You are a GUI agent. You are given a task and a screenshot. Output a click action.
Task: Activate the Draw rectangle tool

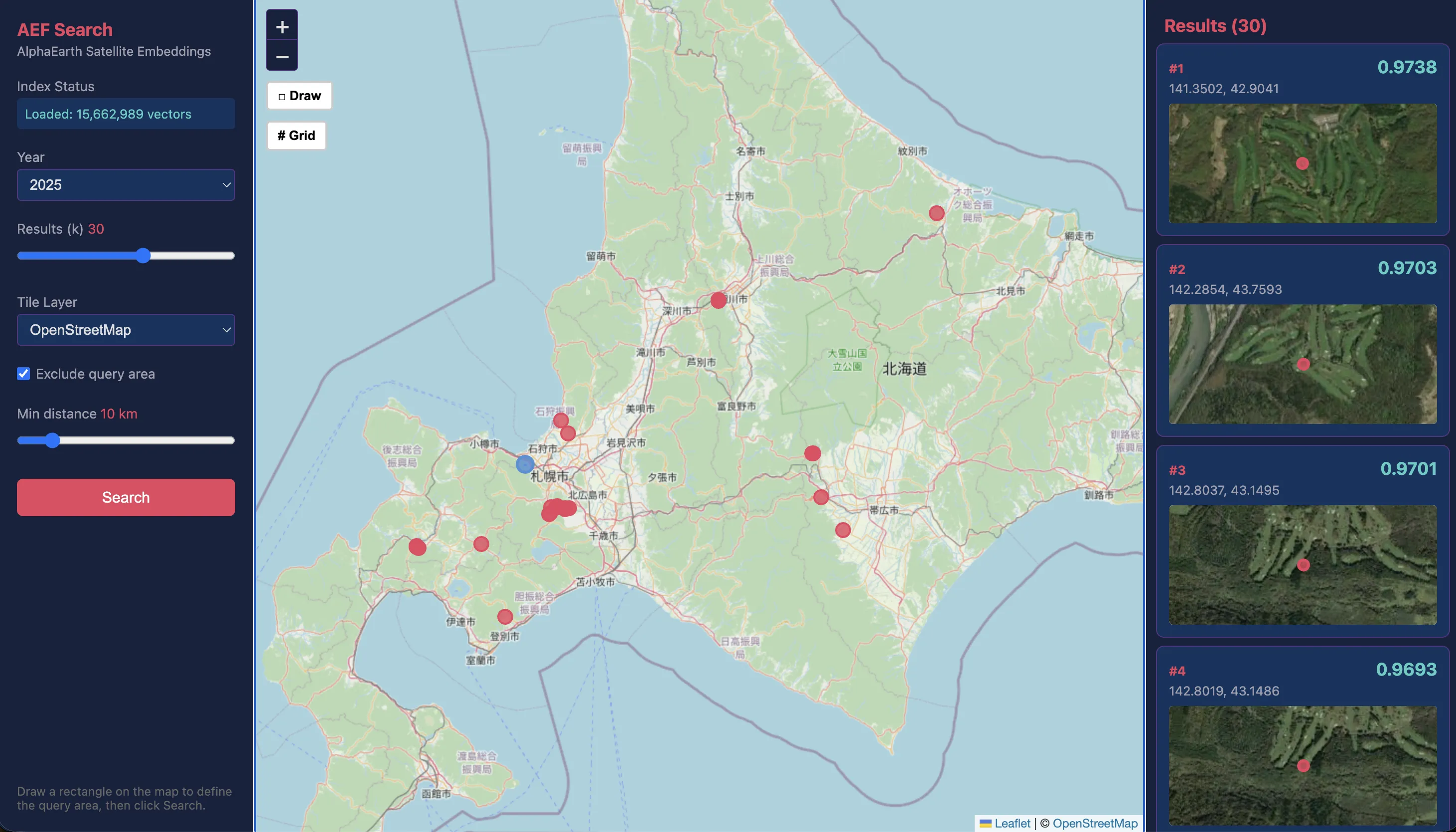299,96
